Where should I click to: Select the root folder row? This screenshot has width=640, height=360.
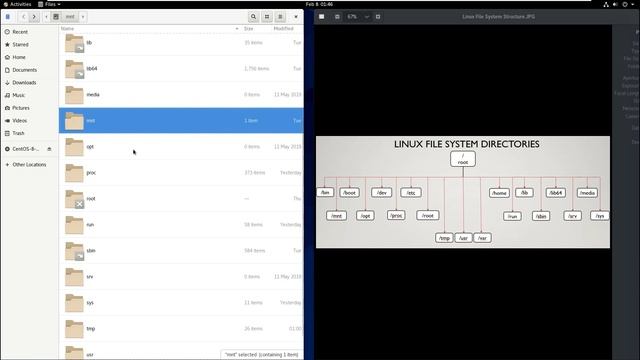click(181, 199)
